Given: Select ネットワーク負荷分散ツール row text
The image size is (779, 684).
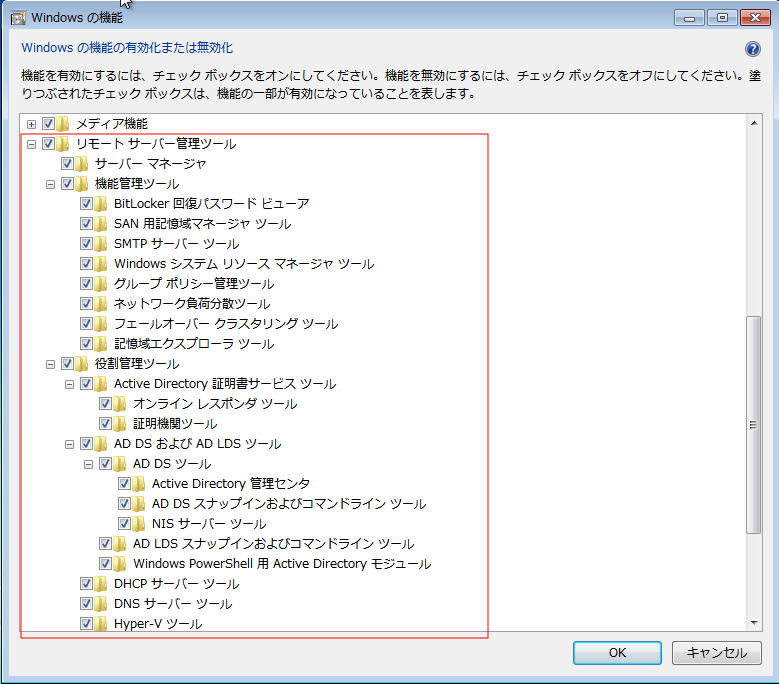Looking at the screenshot, I should 192,304.
